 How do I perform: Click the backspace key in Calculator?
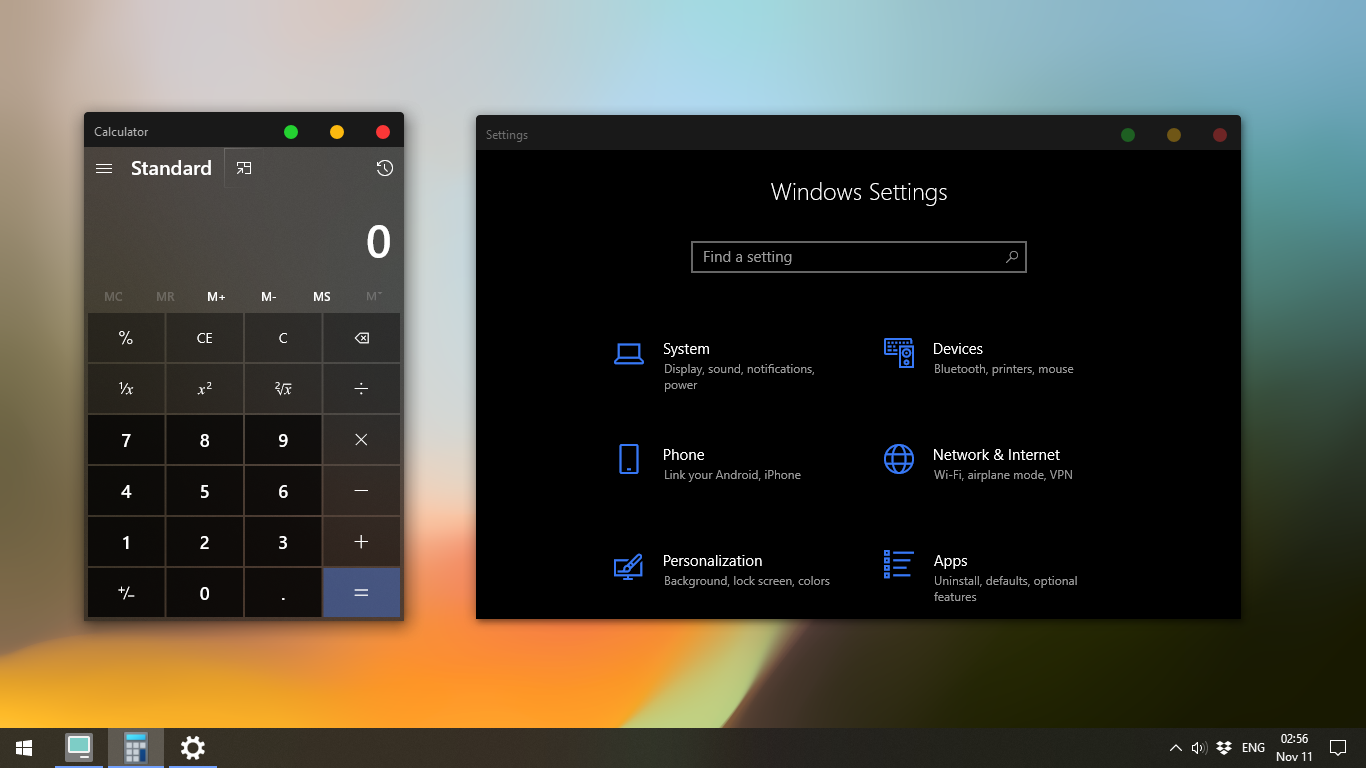tap(362, 338)
